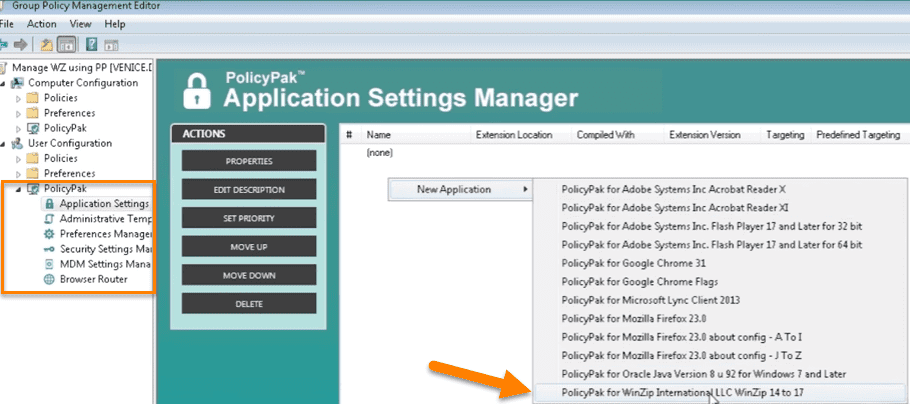Screen dimensions: 910x404
Task: Click the Application Settings padlock icon
Action: pos(49,204)
